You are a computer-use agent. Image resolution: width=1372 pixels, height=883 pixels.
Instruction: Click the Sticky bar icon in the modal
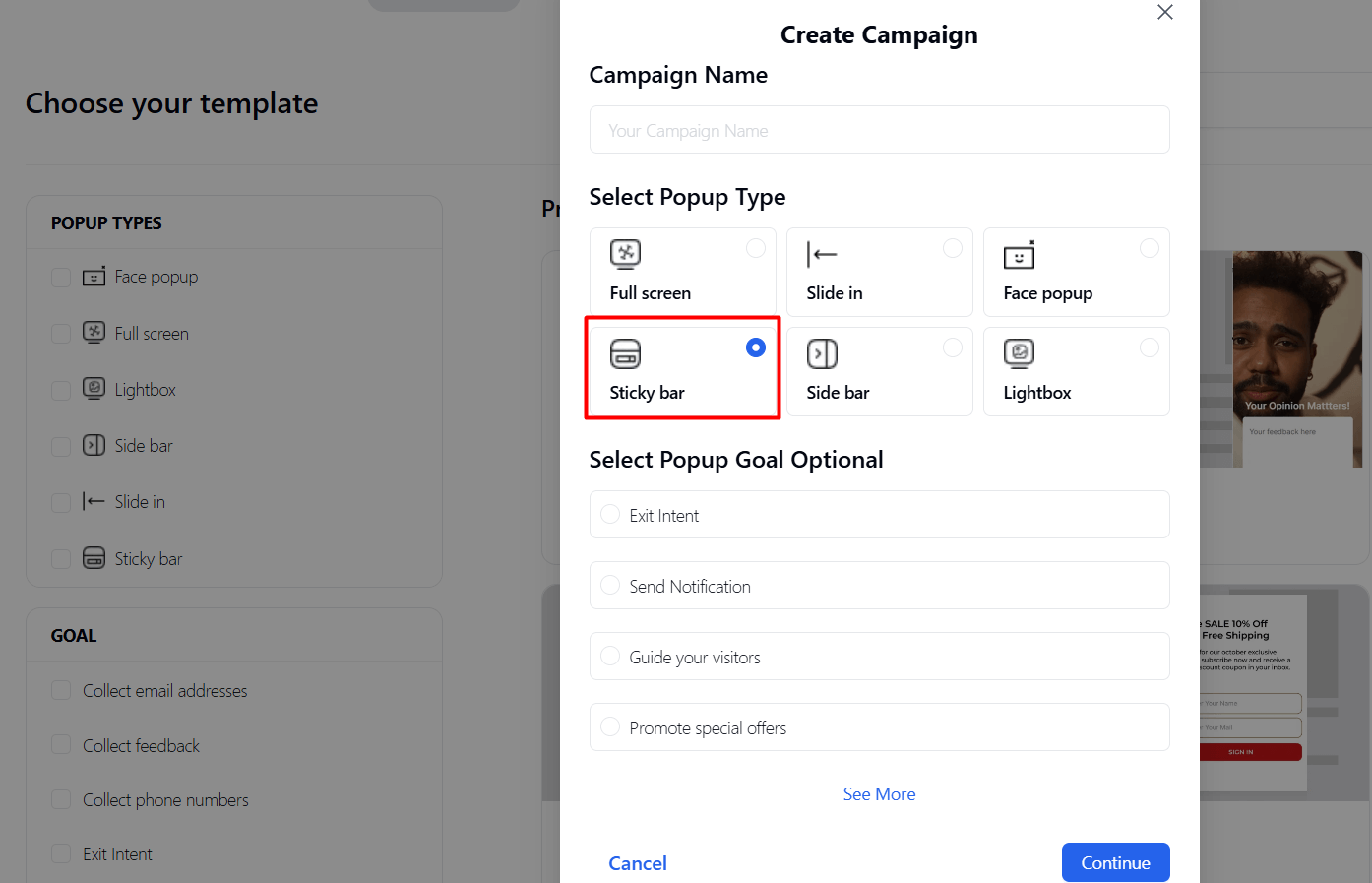click(625, 353)
